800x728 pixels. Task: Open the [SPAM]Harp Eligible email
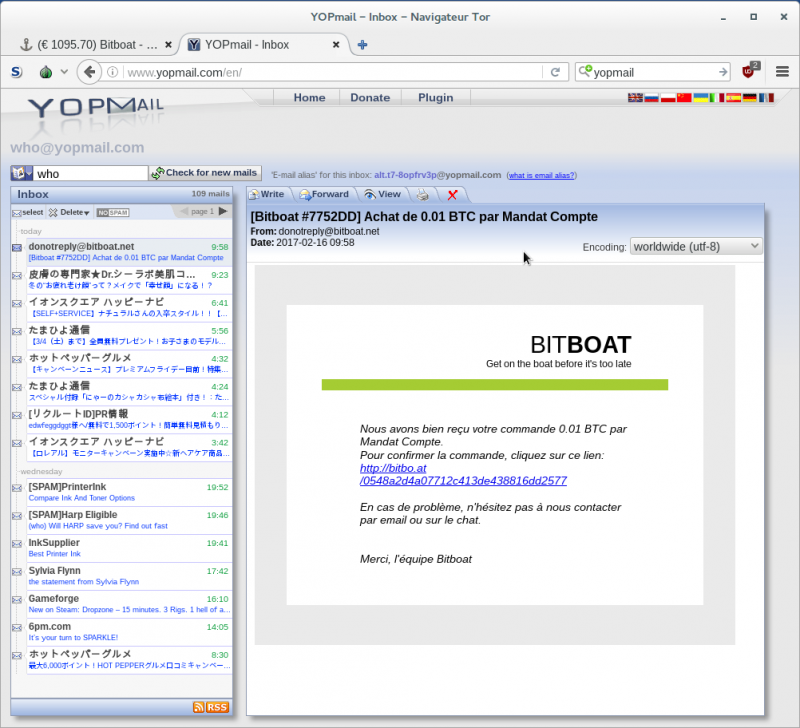[129, 520]
